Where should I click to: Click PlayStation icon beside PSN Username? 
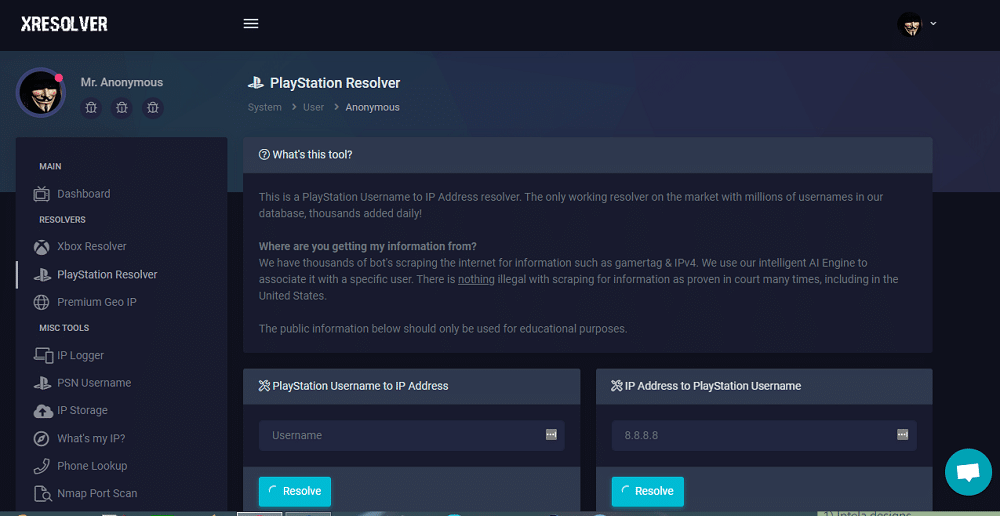click(41, 383)
